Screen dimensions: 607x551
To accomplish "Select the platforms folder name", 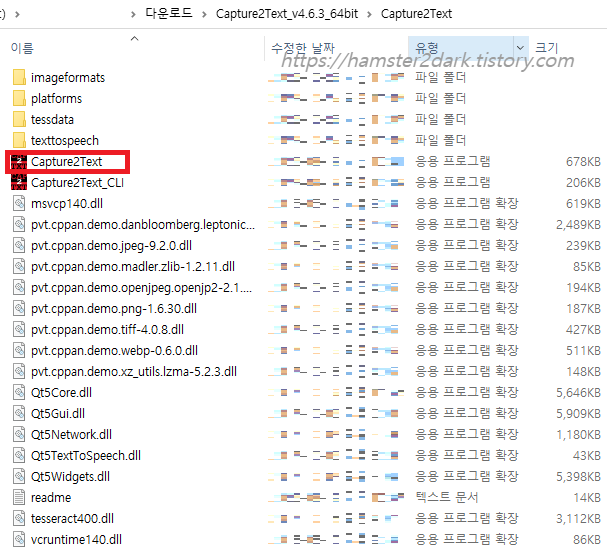I will point(57,98).
